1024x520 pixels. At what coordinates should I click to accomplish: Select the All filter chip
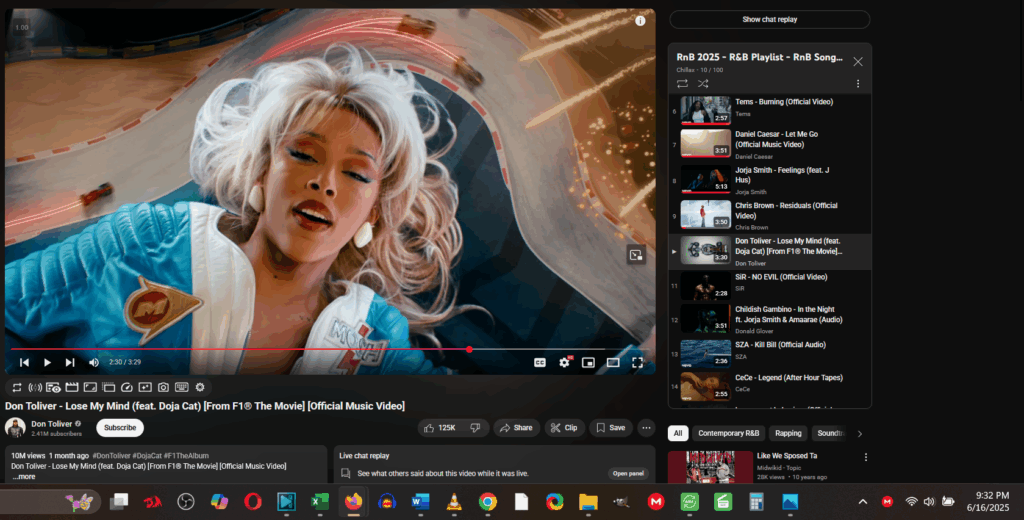click(x=678, y=433)
